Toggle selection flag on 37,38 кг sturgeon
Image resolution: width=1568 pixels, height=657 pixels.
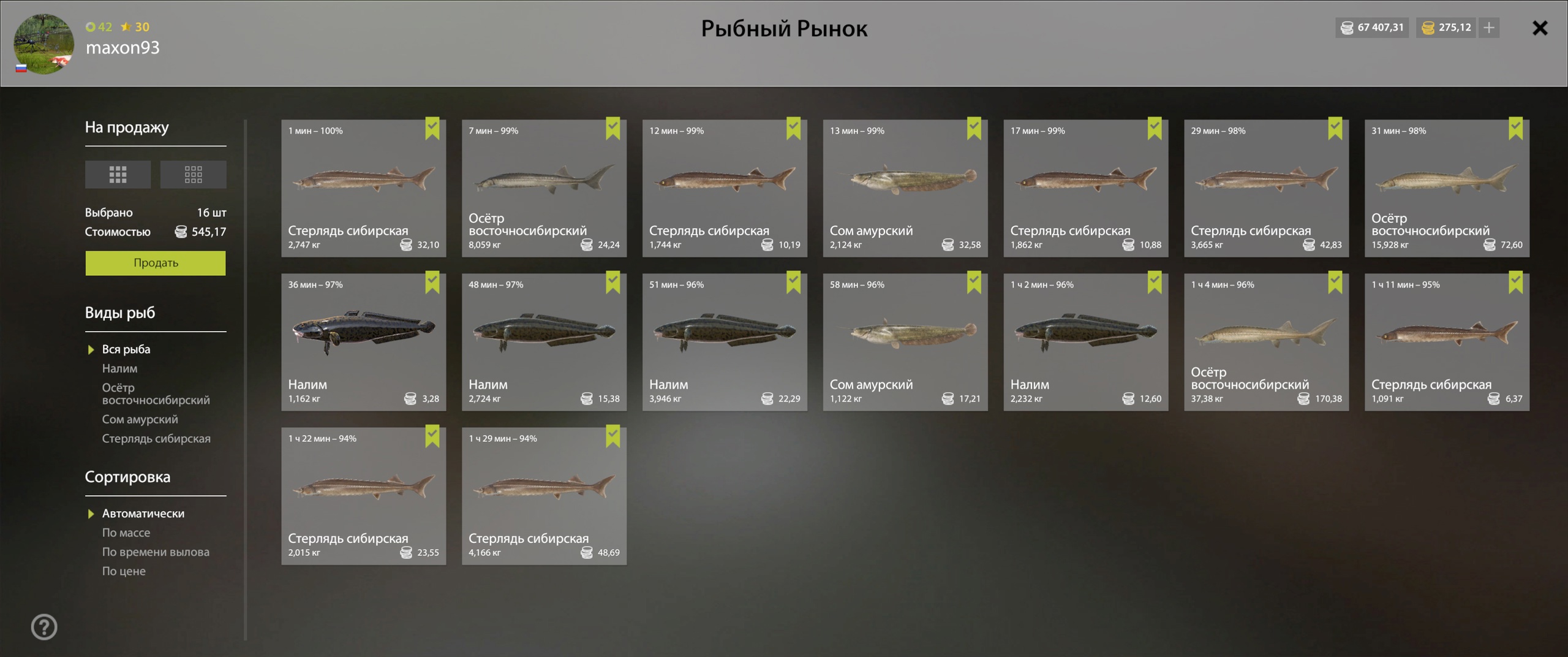1335,282
